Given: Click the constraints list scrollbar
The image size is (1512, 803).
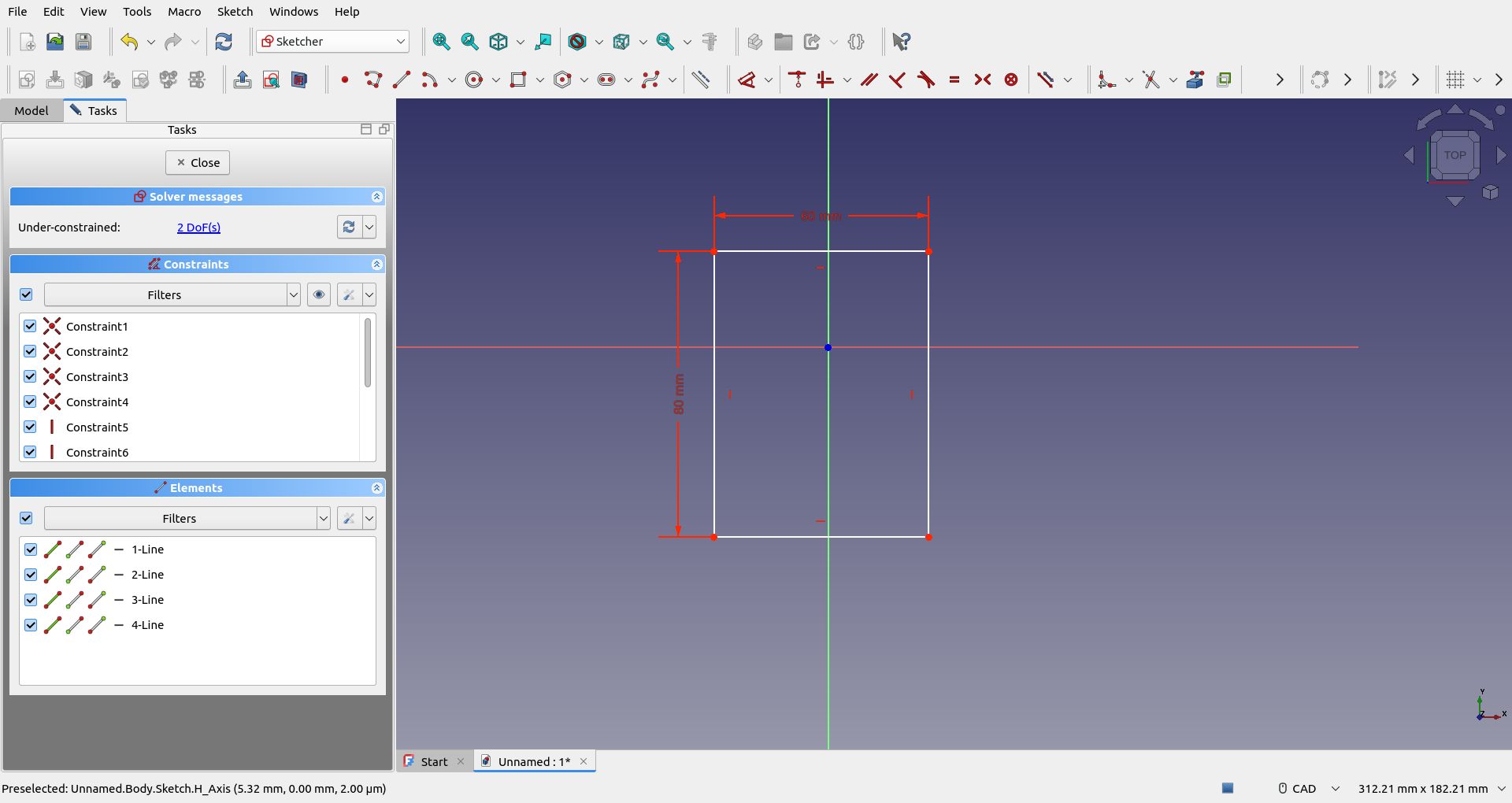Looking at the screenshot, I should [x=367, y=353].
